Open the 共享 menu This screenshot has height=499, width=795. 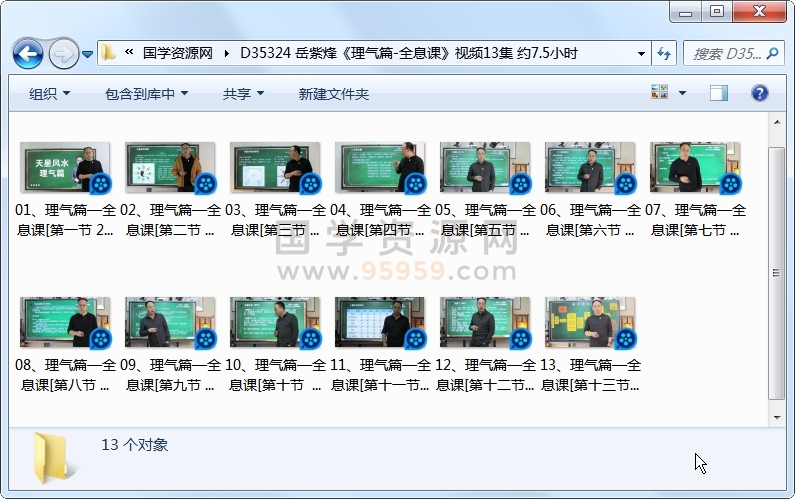pos(243,94)
